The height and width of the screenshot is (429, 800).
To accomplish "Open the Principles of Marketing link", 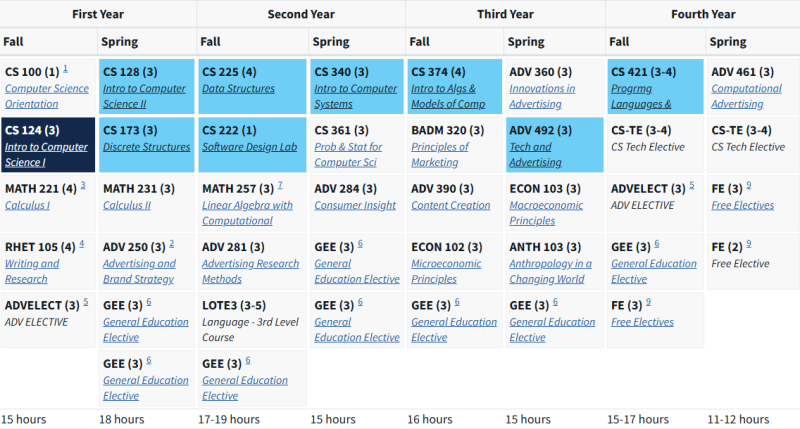I will click(x=440, y=155).
